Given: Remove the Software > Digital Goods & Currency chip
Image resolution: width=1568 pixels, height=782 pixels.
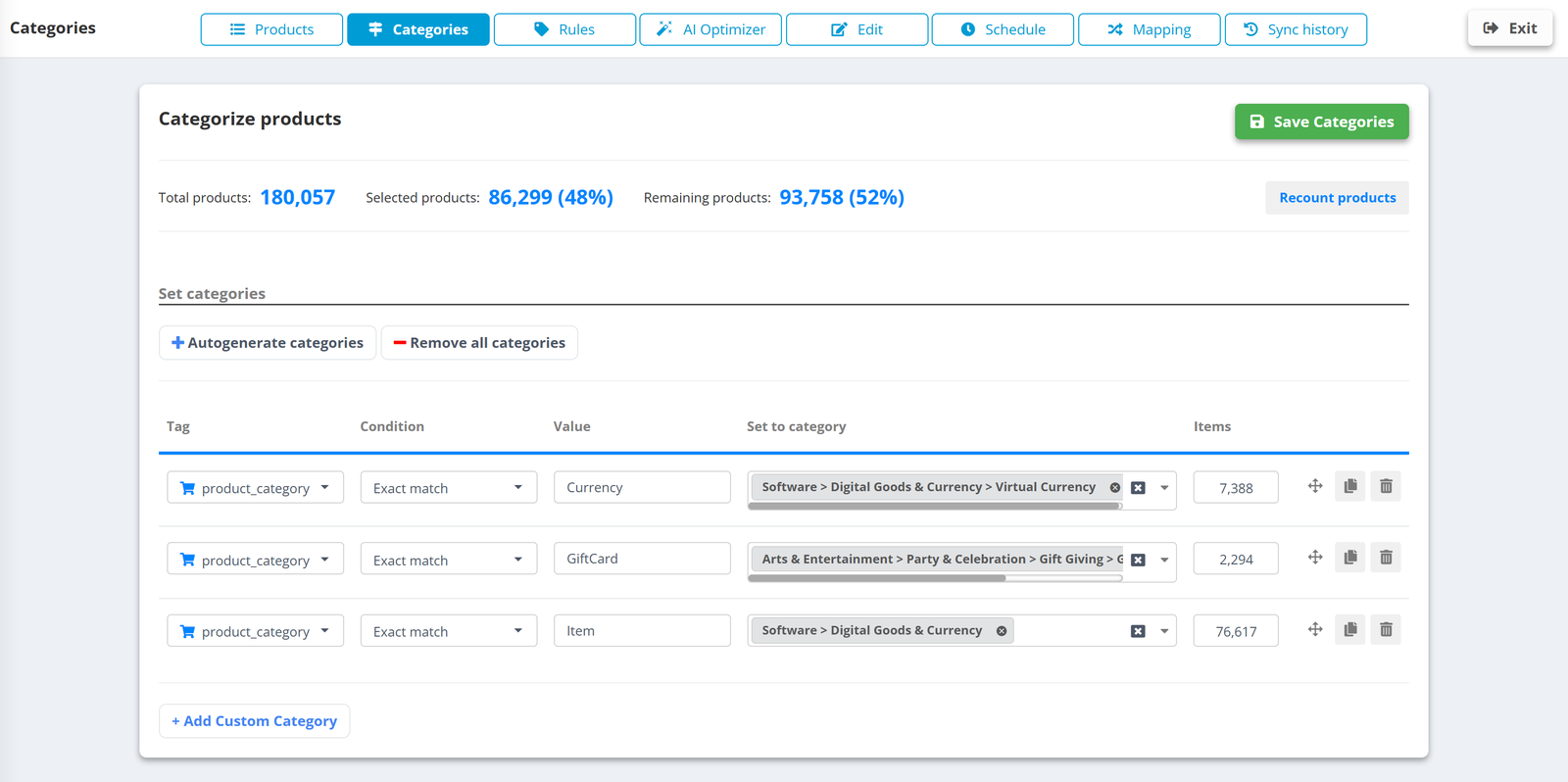Looking at the screenshot, I should (x=1002, y=631).
